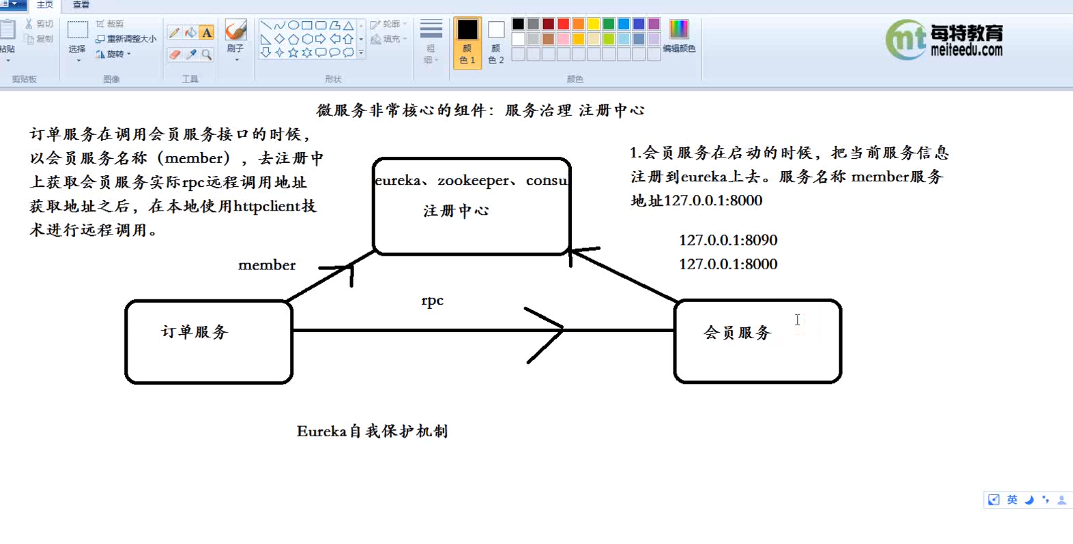
Task: Pick the pink color swatch
Action: pyautogui.click(x=563, y=39)
